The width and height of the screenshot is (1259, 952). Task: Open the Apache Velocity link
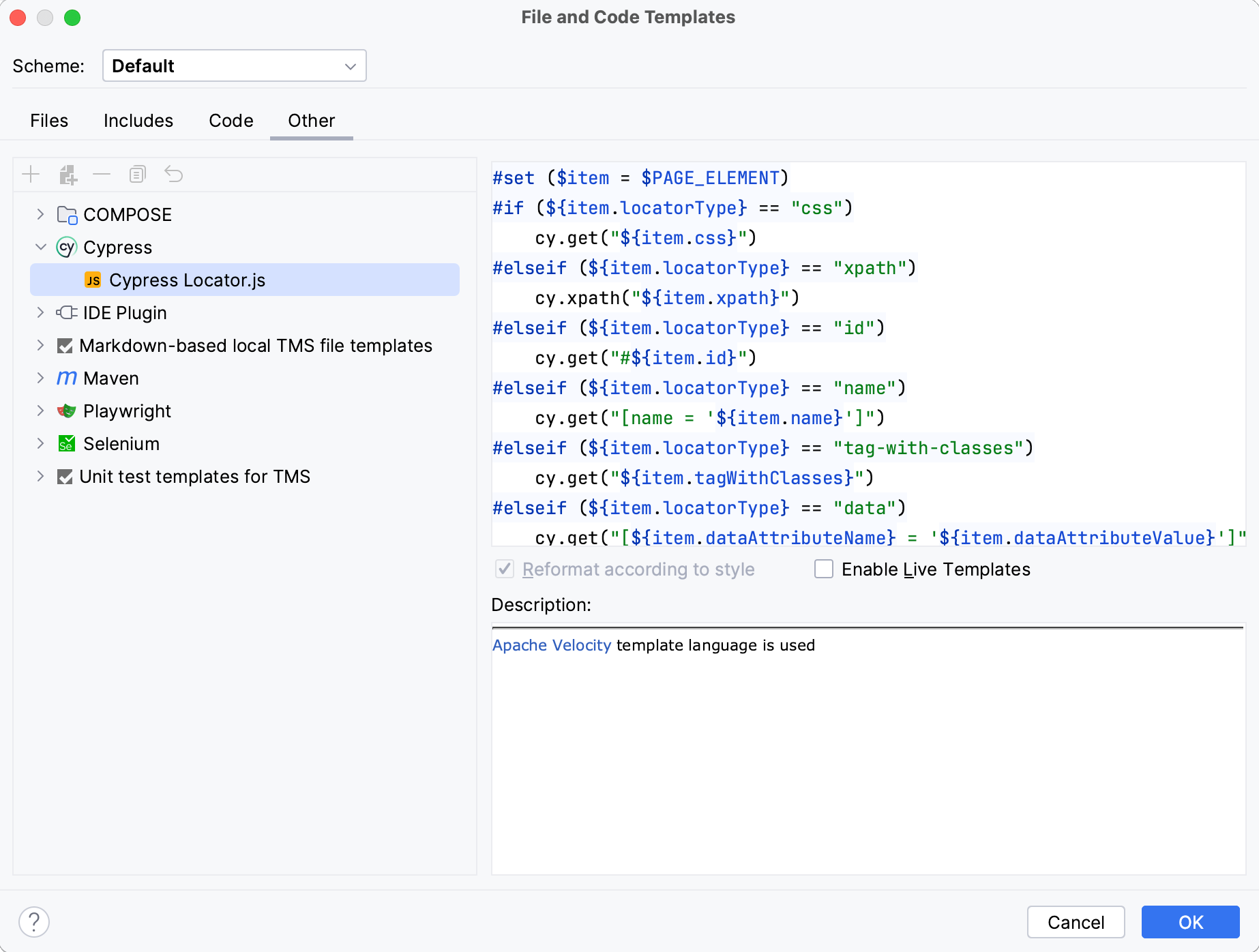(x=551, y=644)
